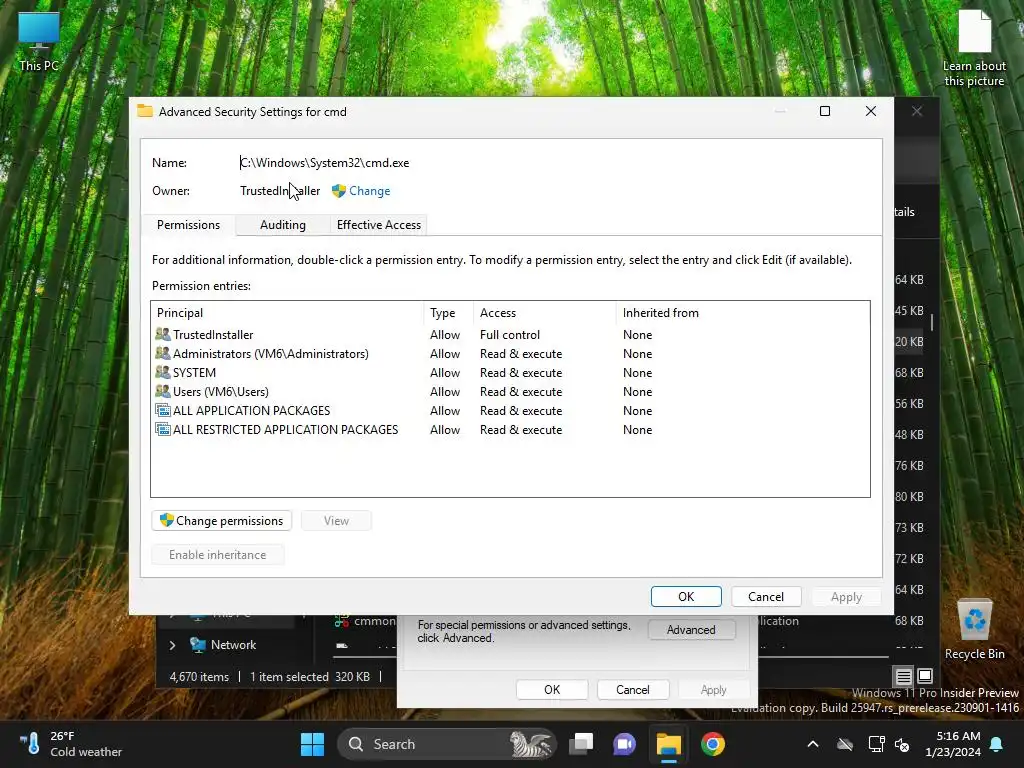
Task: Show hidden icons tray chevron
Action: point(813,744)
